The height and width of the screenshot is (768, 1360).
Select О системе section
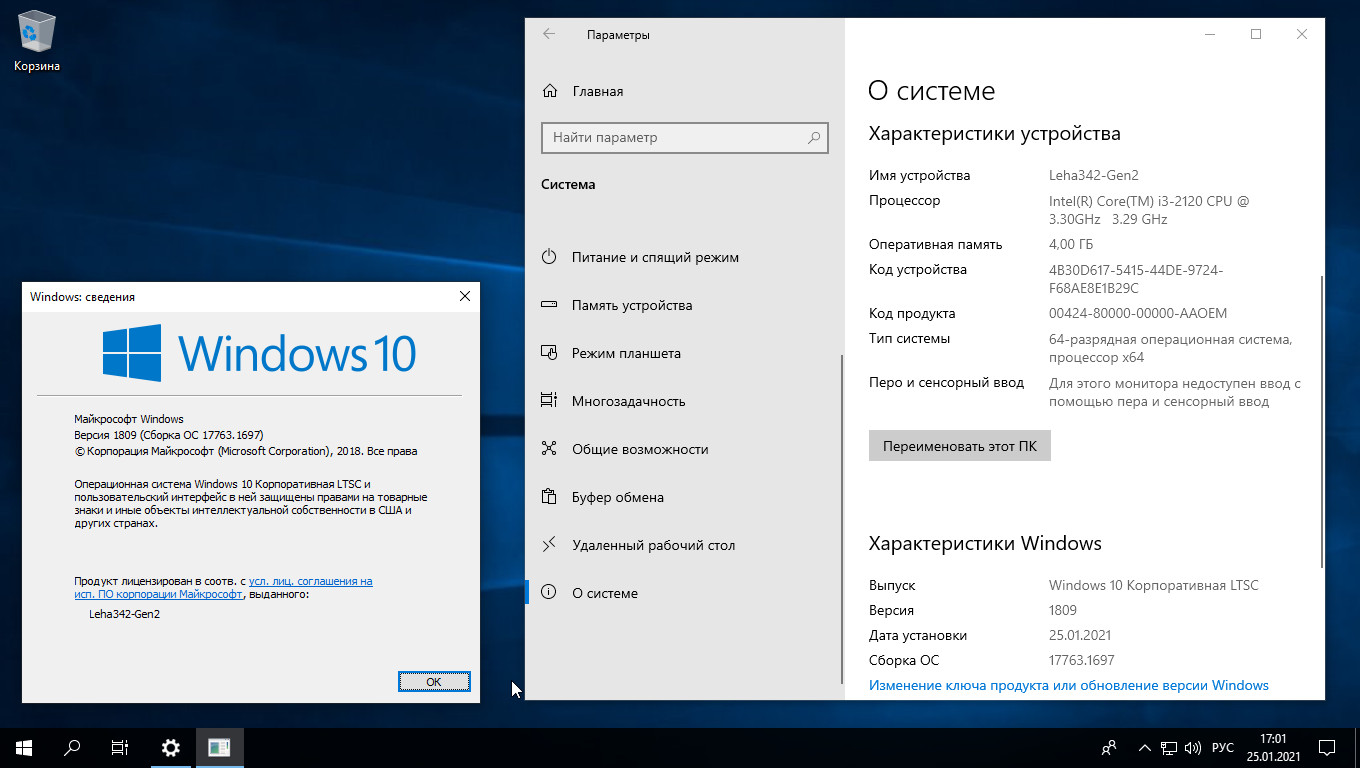tap(605, 593)
